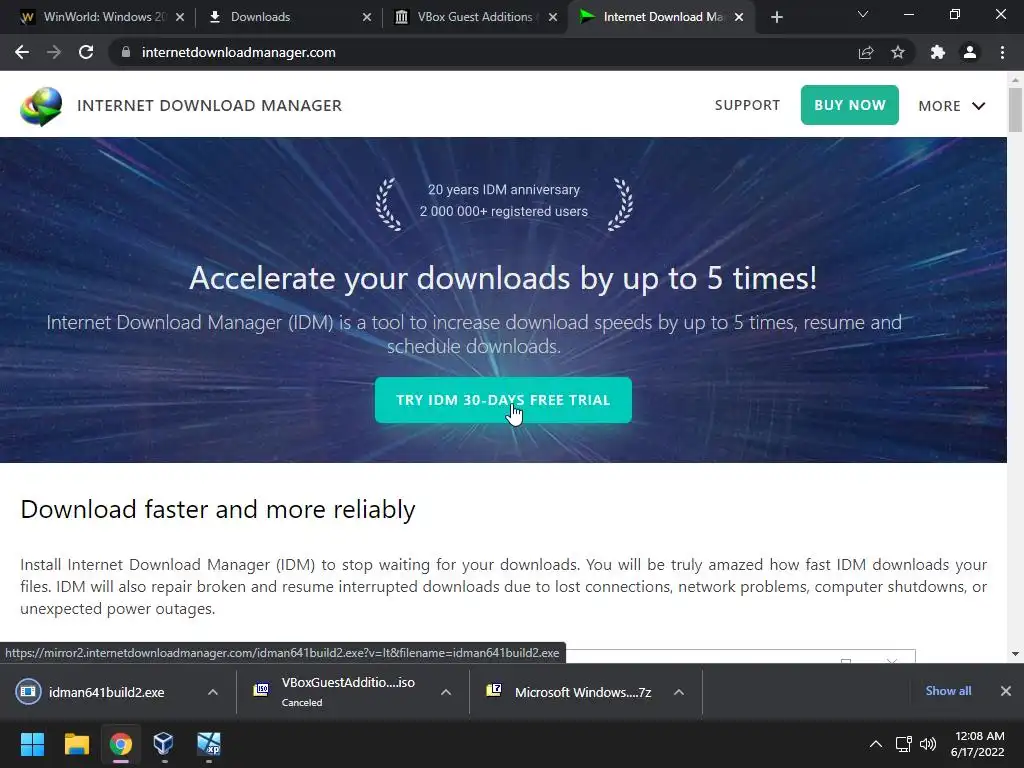This screenshot has height=768, width=1024.
Task: Close the VBox Guest Additions tab
Action: pos(553,17)
